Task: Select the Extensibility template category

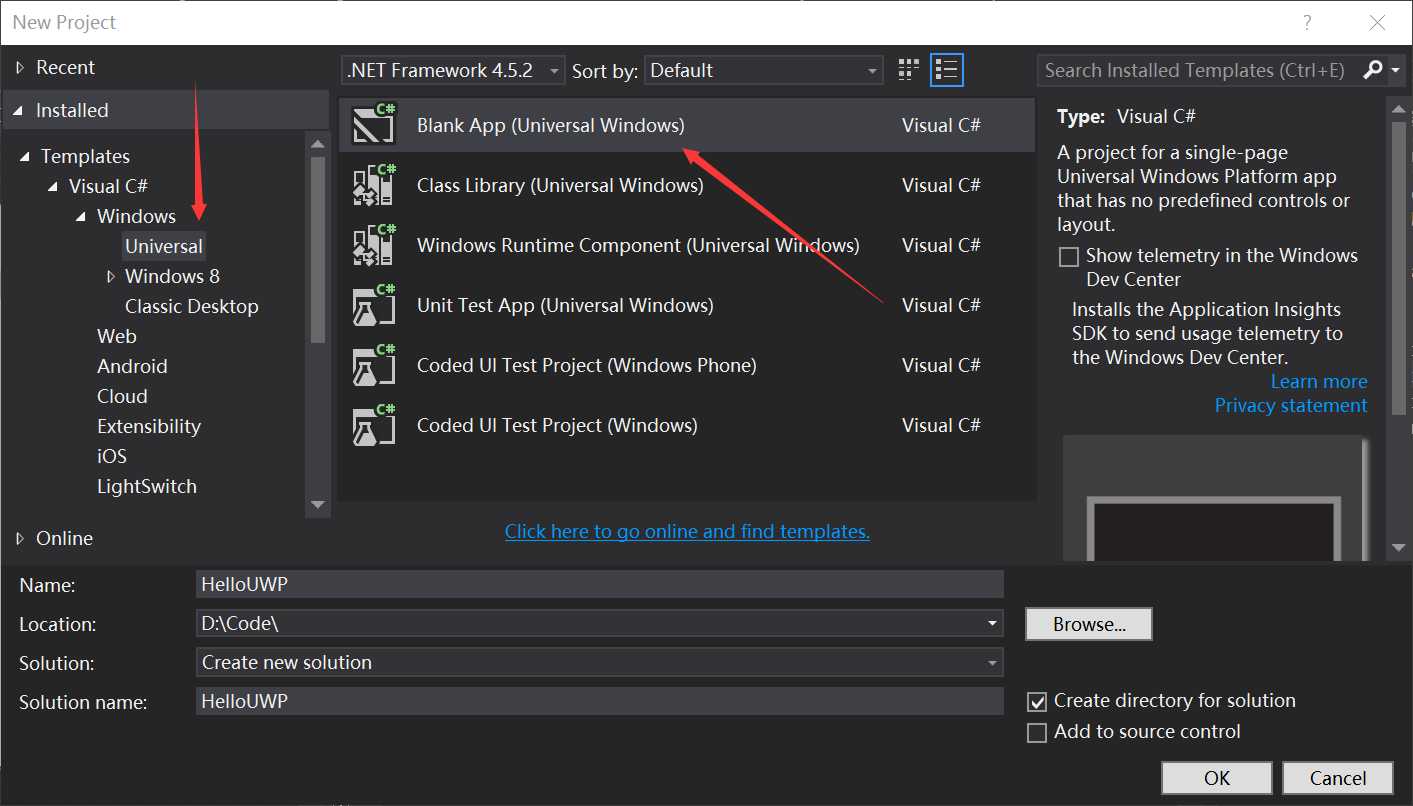Action: (x=149, y=426)
